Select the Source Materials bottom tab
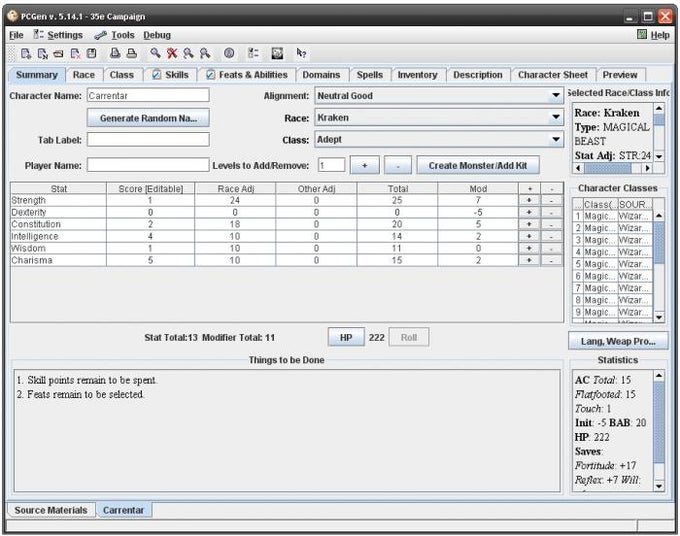This screenshot has width=680, height=536. tap(50, 510)
